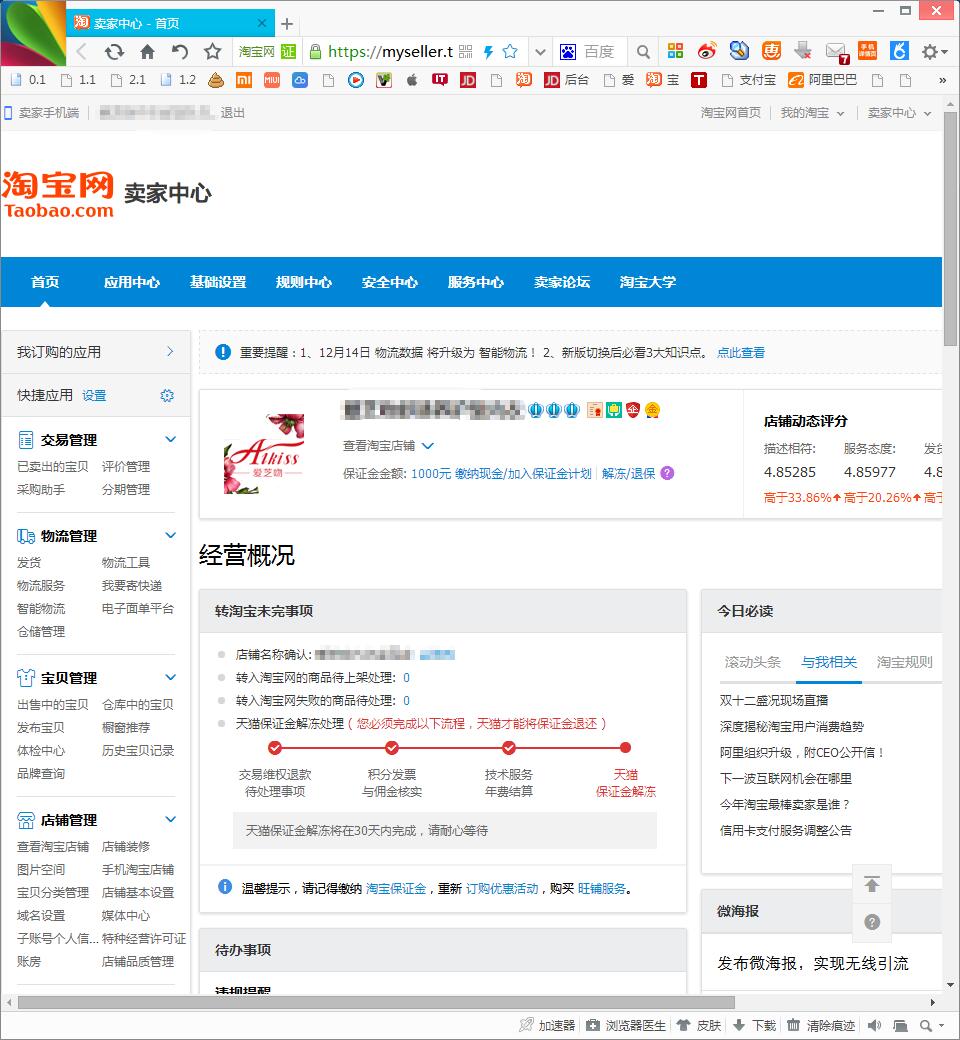Click the URL address field
Image resolution: width=960 pixels, height=1040 pixels.
tap(390, 52)
